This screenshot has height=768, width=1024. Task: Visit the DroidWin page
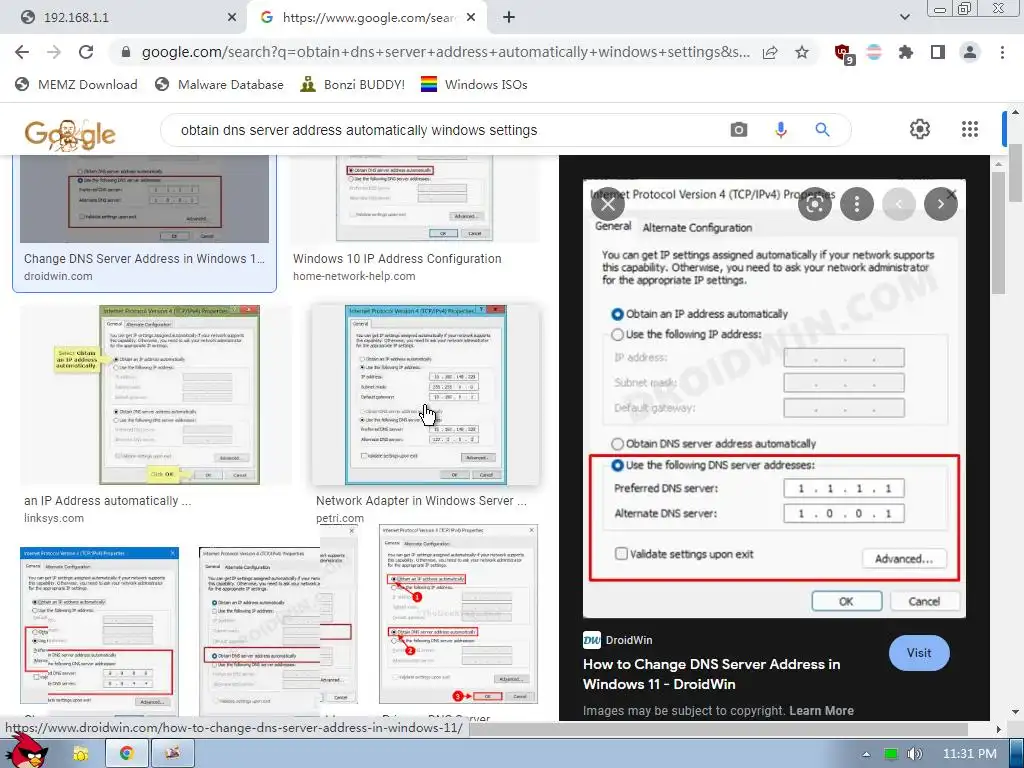pos(919,652)
